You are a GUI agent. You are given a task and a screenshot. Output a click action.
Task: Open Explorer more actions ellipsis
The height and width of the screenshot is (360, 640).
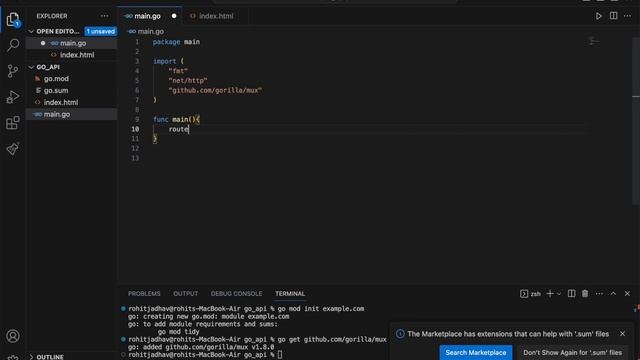coord(104,16)
